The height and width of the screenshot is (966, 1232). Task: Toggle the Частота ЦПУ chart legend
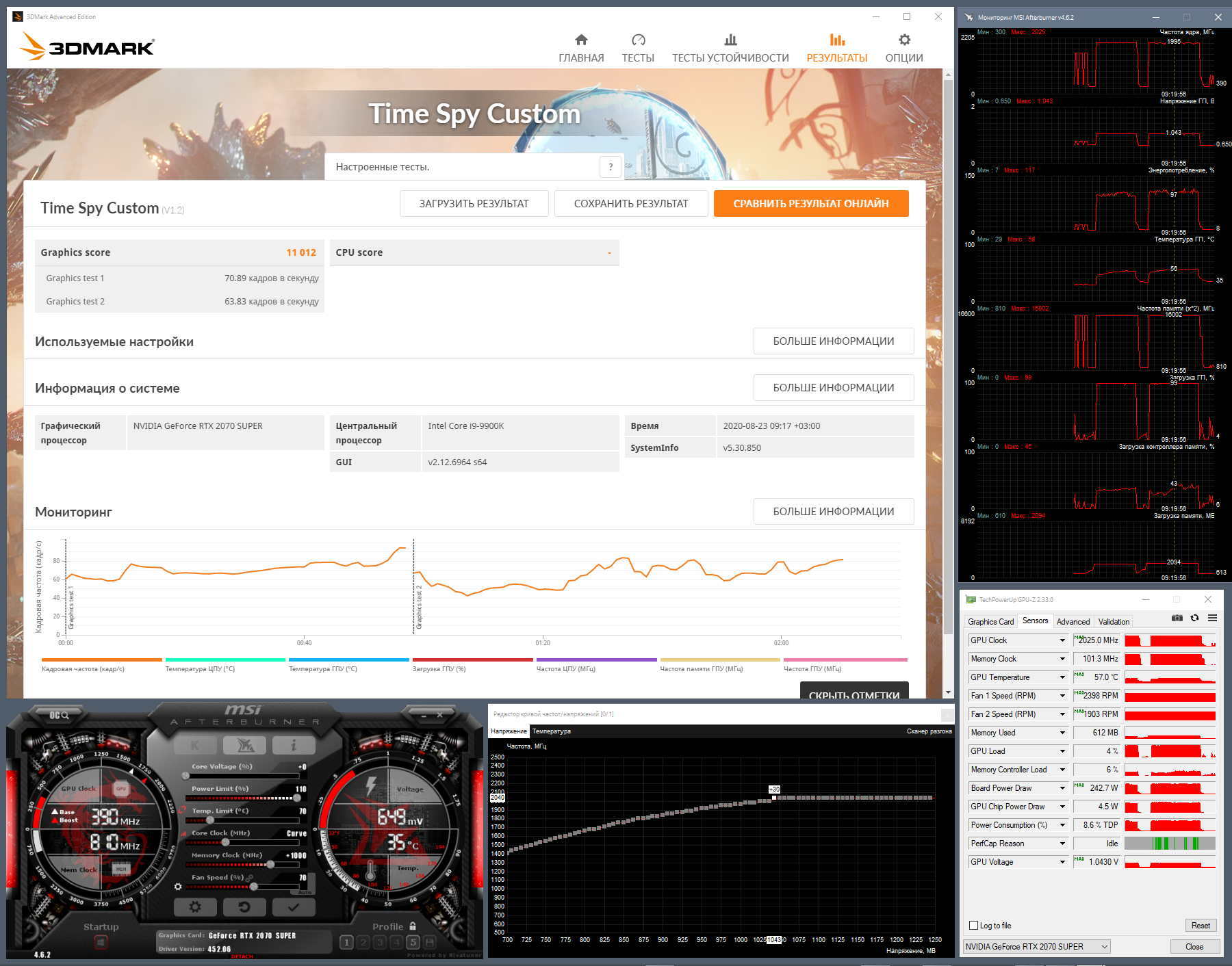[x=596, y=665]
